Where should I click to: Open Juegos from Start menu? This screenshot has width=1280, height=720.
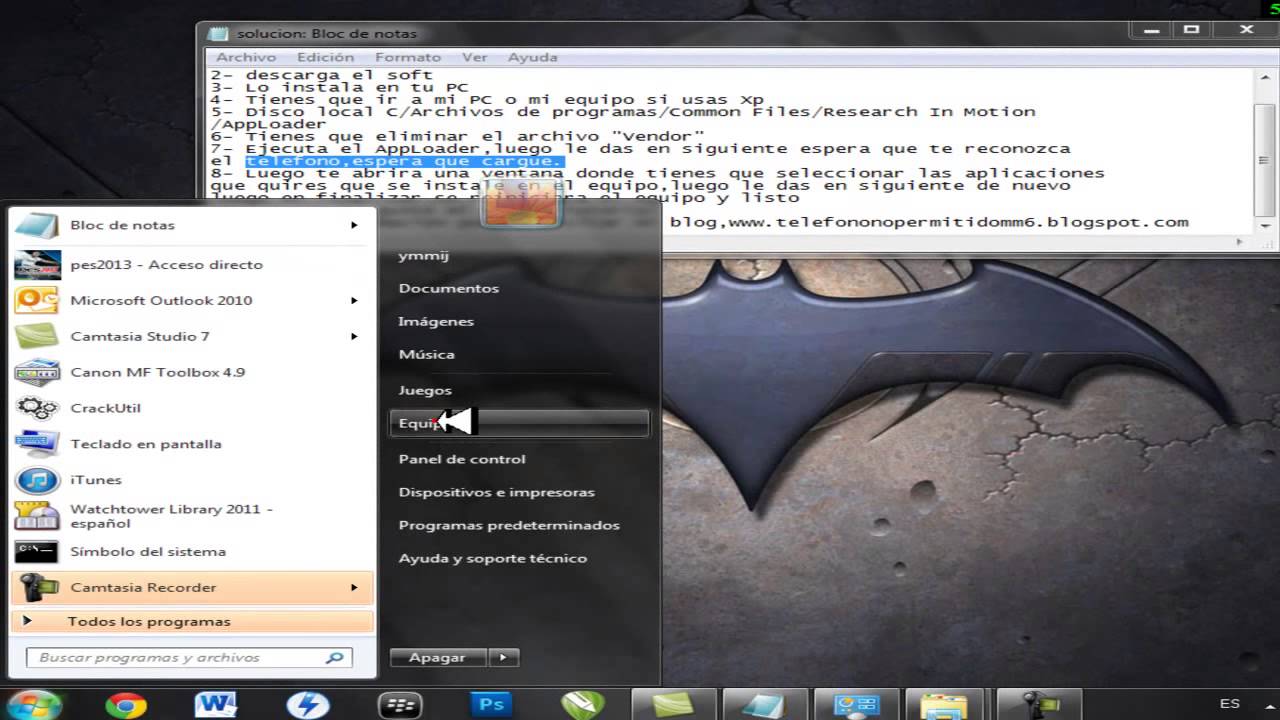tap(425, 390)
